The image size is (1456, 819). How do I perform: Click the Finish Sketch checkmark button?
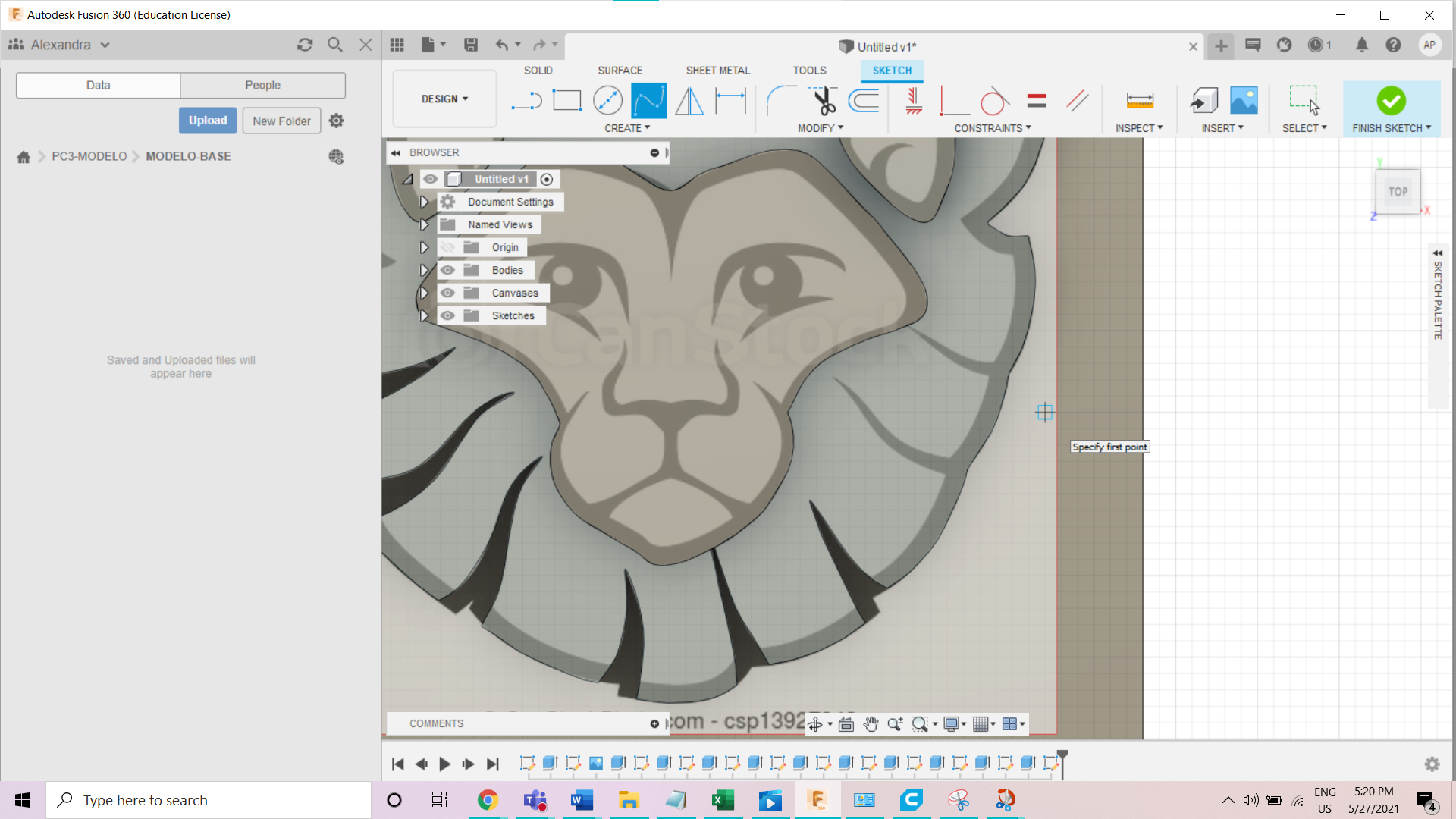tap(1391, 100)
